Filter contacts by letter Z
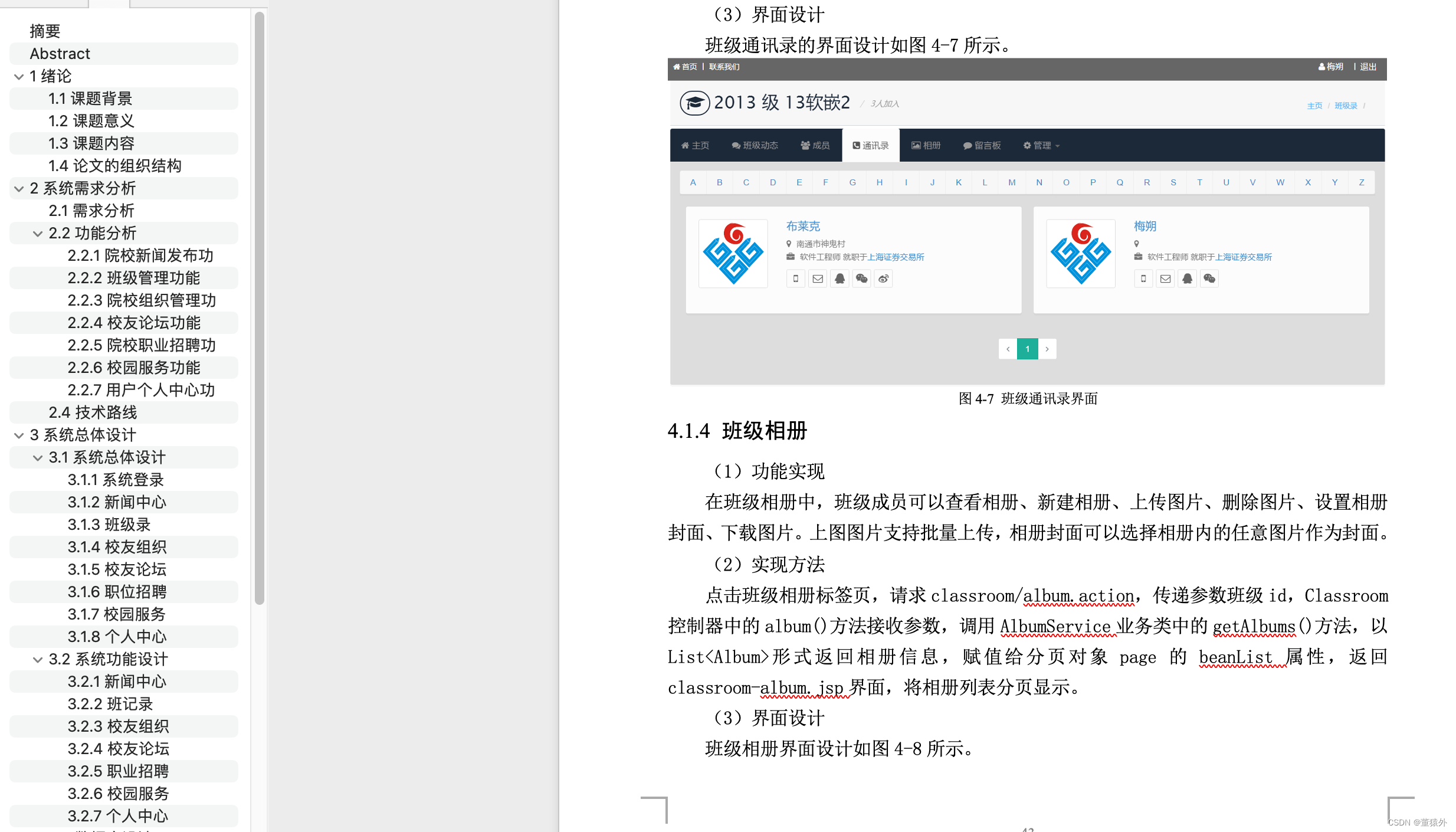The width and height of the screenshot is (1456, 832). point(1362,182)
